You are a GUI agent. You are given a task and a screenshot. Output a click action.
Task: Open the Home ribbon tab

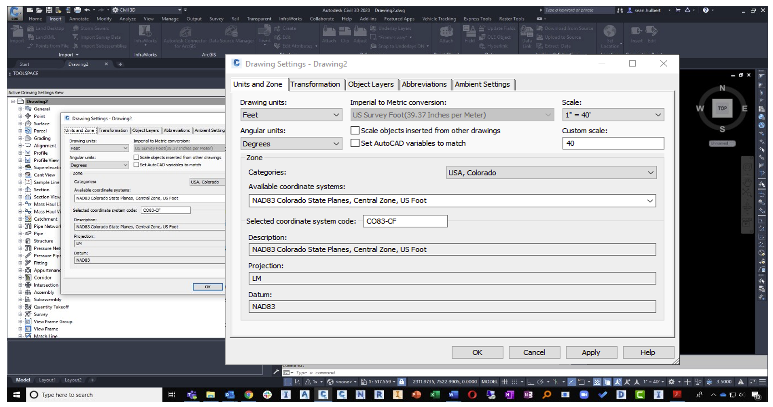click(35, 19)
